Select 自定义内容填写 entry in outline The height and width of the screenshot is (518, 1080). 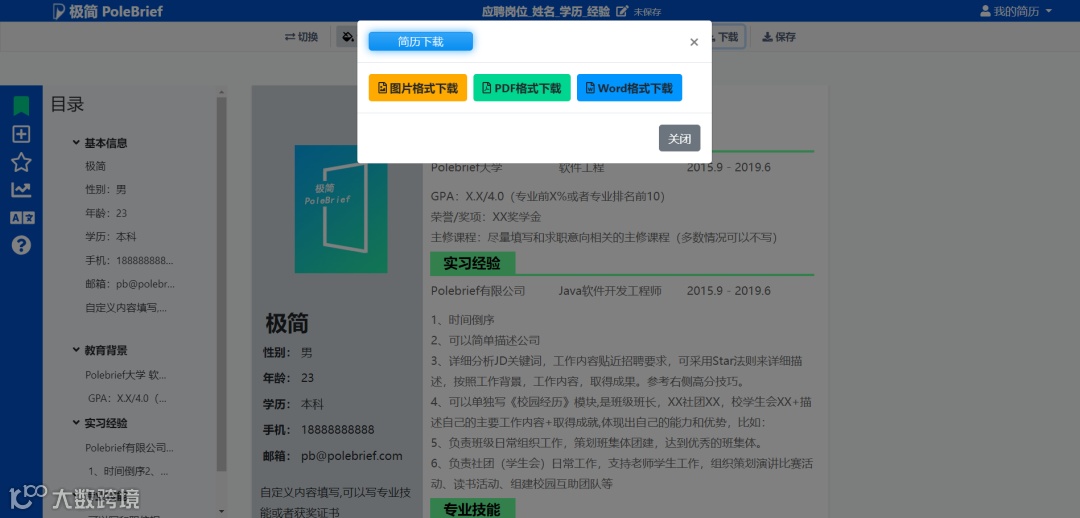(x=126, y=308)
